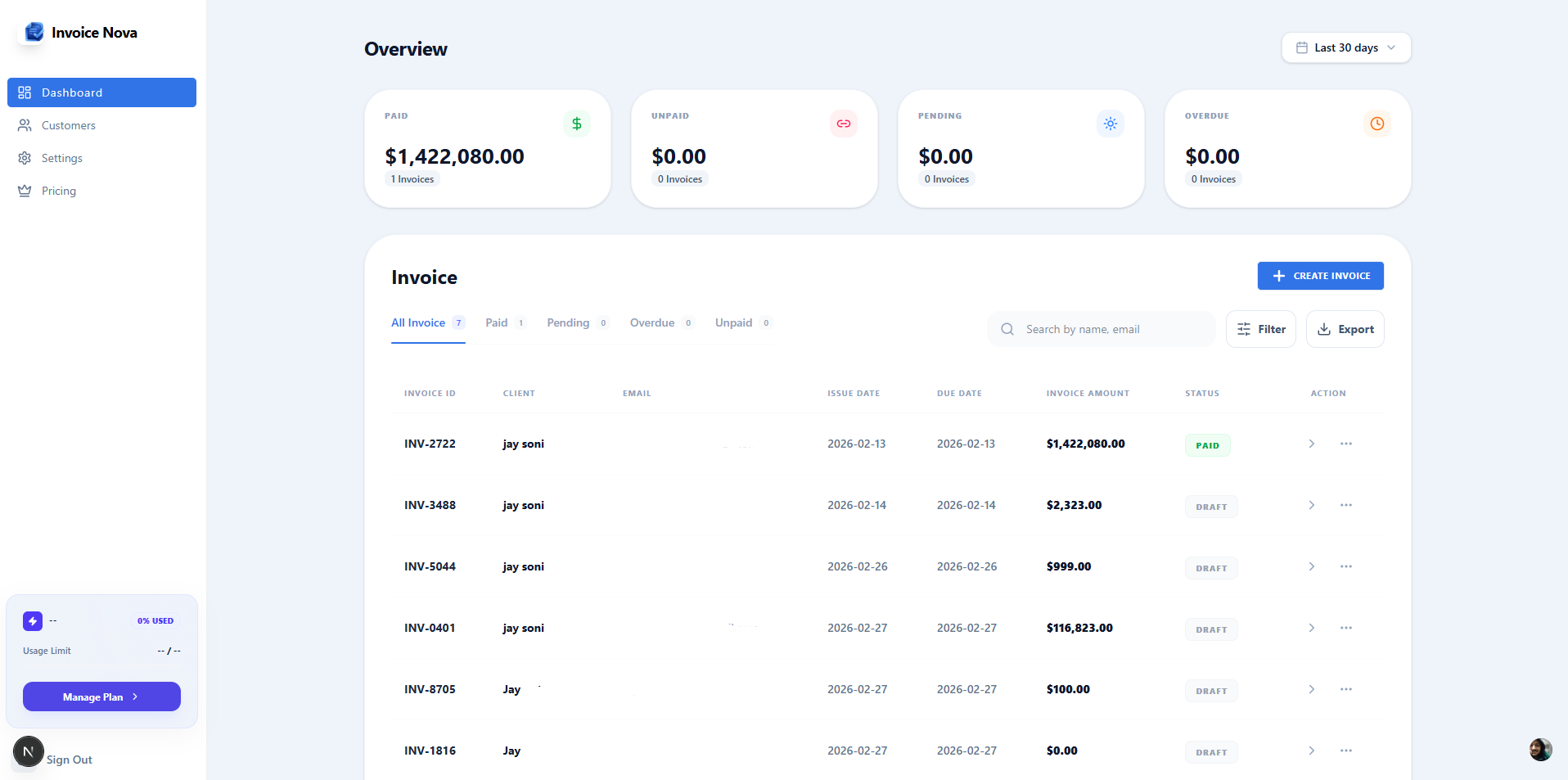
Task: Switch to the Overdue tab
Action: 662,322
